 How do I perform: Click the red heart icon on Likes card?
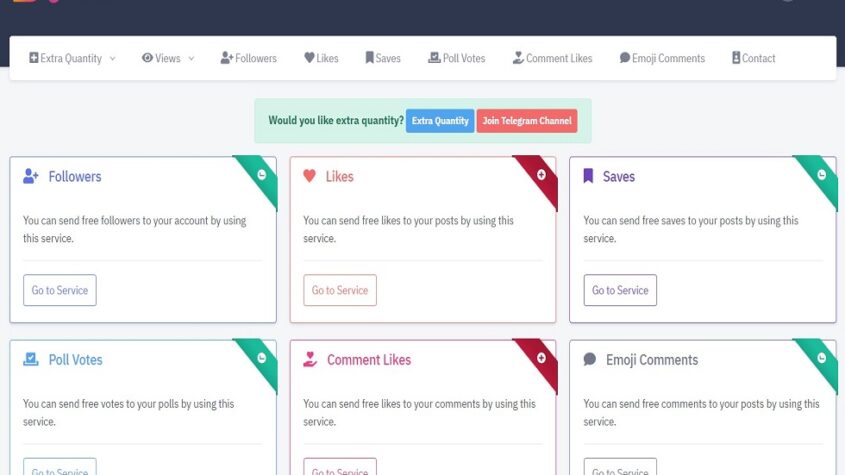point(309,176)
